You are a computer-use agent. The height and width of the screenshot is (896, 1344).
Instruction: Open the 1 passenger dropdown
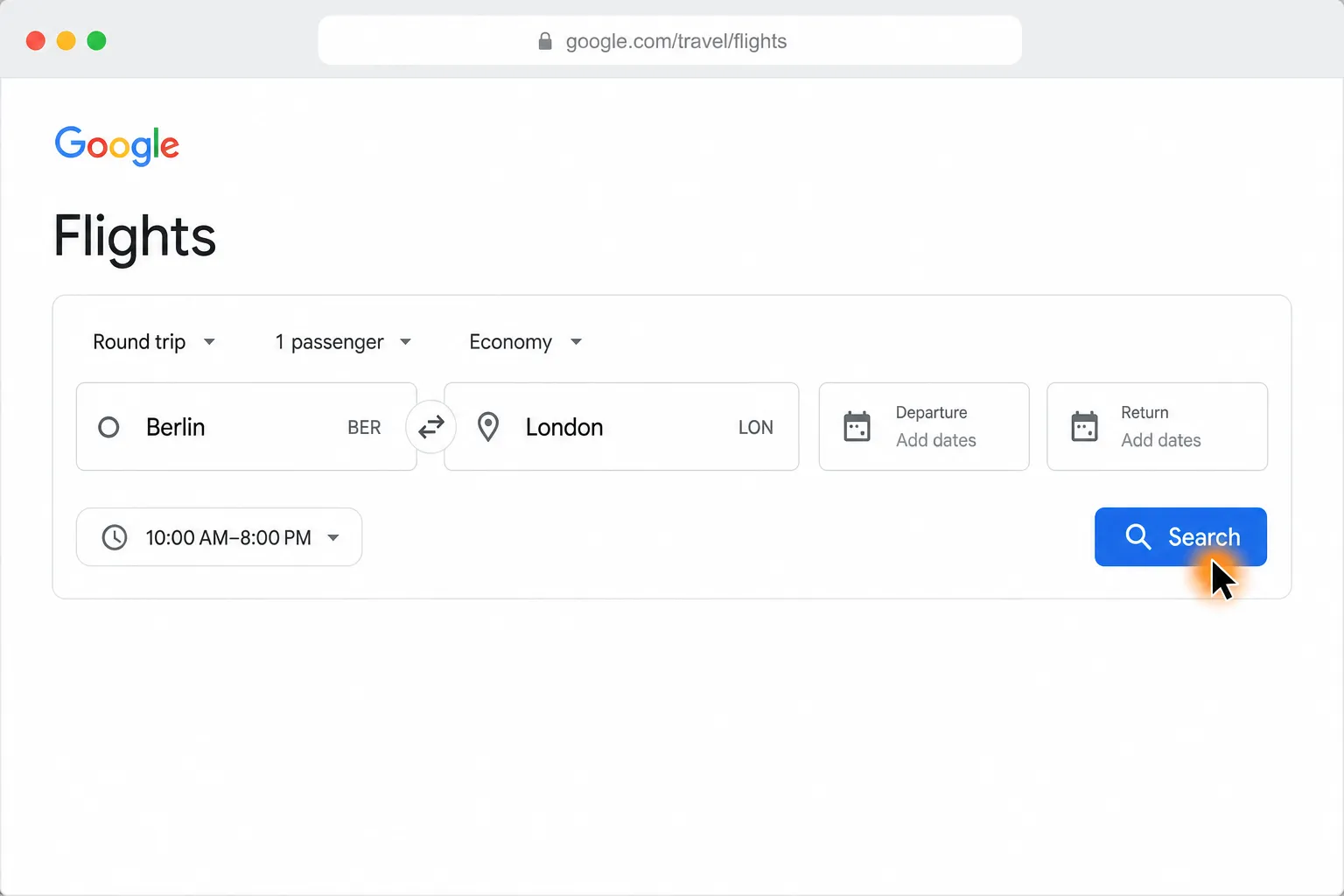pos(343,342)
